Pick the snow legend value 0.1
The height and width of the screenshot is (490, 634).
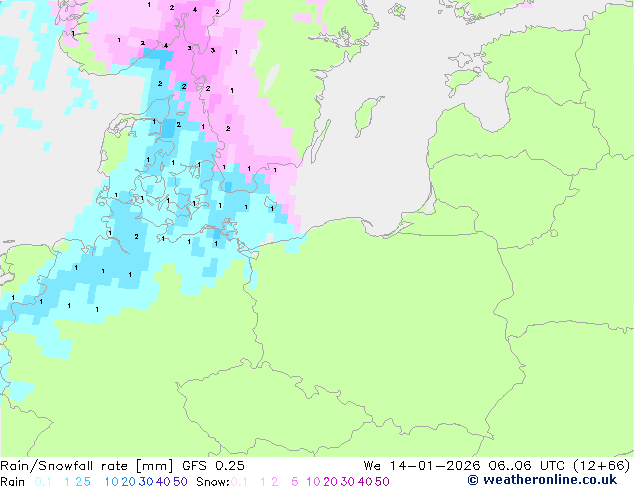point(239,482)
